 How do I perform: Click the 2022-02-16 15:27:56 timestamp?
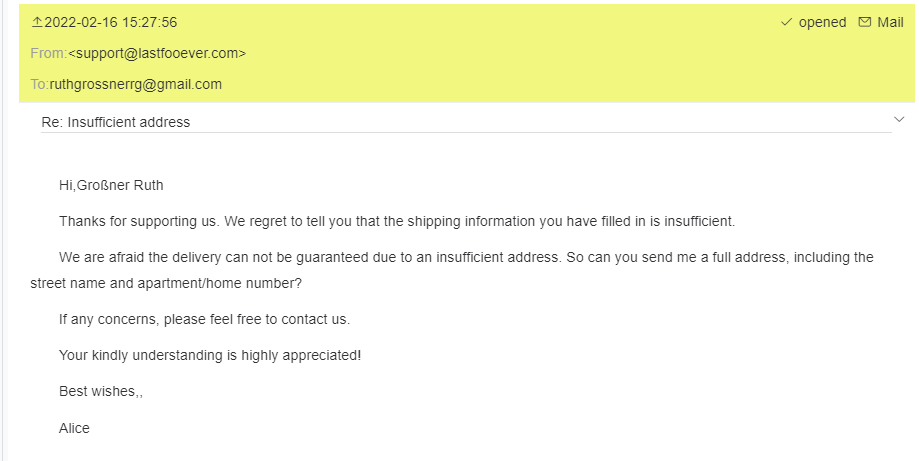(111, 22)
